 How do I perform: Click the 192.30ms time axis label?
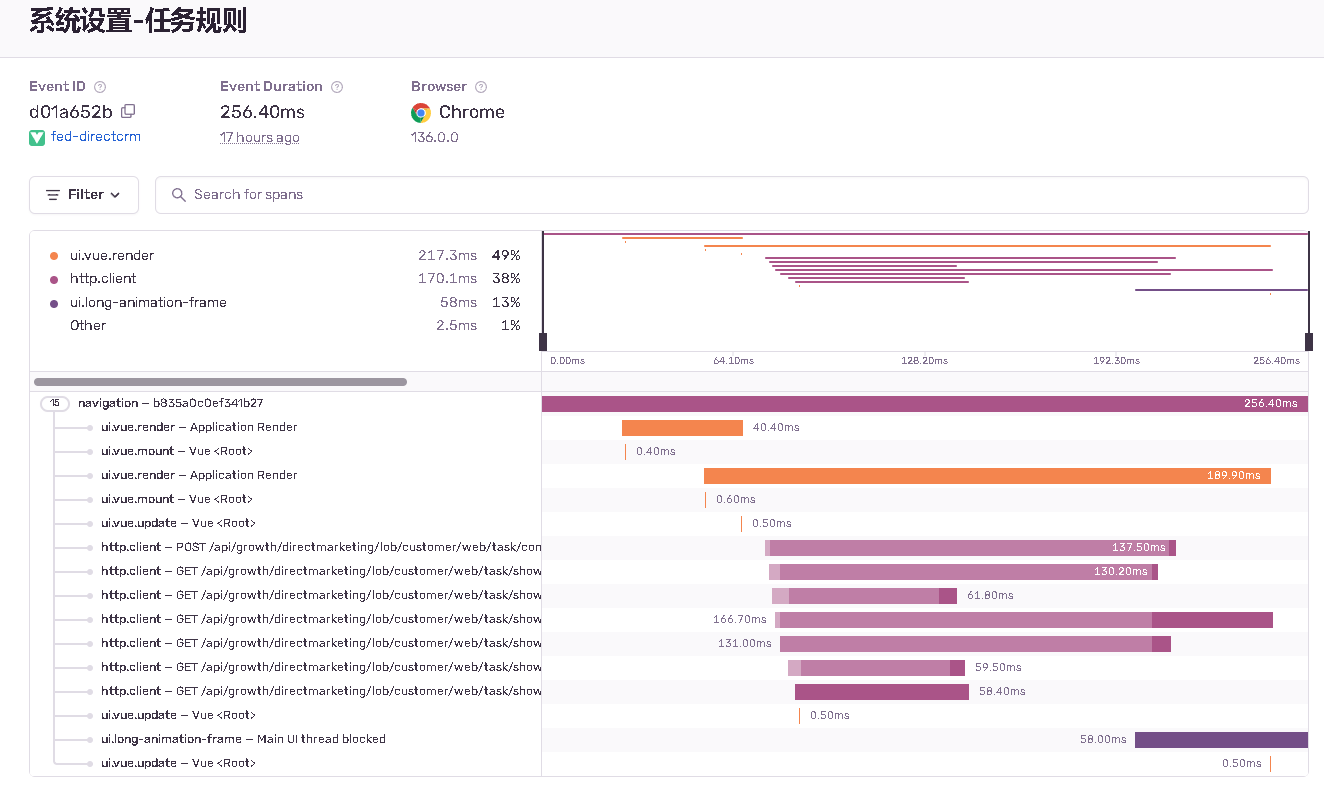[x=1116, y=361]
